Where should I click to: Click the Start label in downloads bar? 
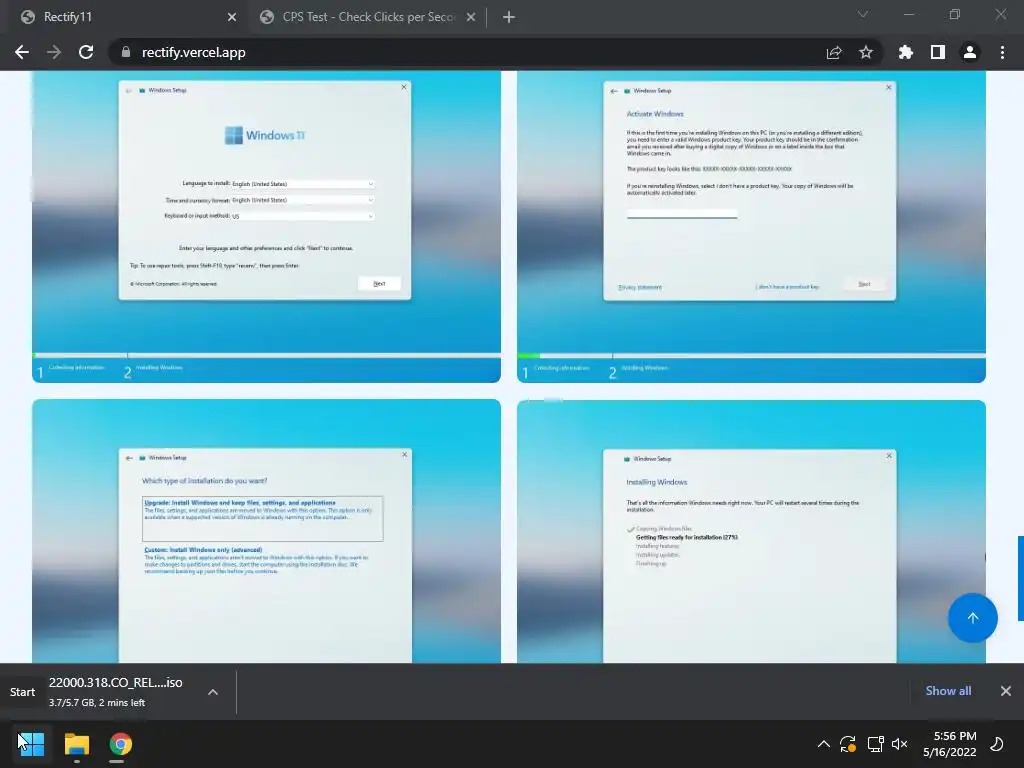(22, 692)
